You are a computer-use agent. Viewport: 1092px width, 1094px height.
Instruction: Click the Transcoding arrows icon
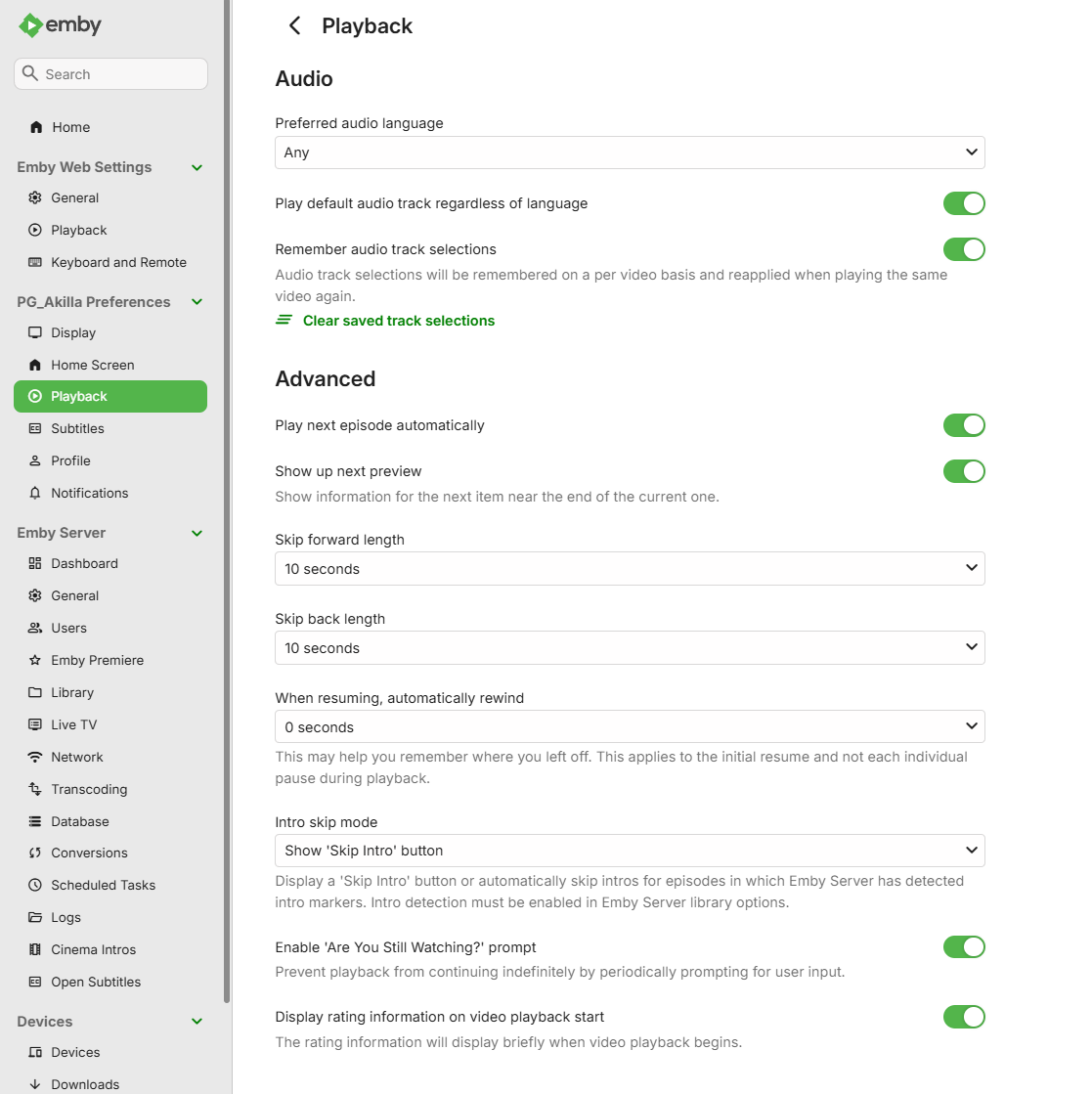point(35,789)
